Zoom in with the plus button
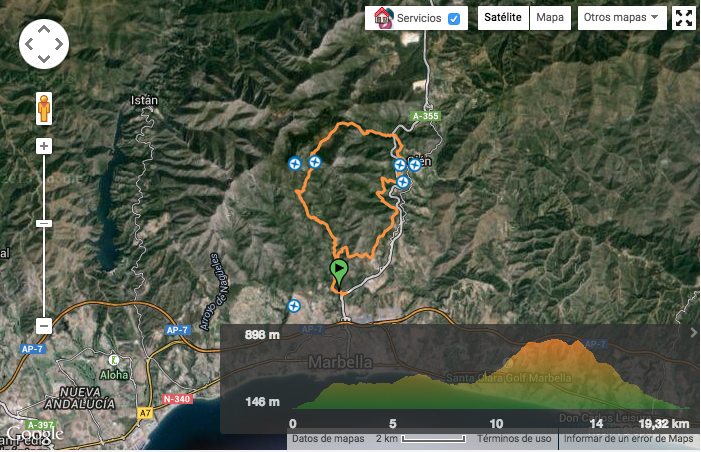This screenshot has width=701, height=452. (x=44, y=146)
